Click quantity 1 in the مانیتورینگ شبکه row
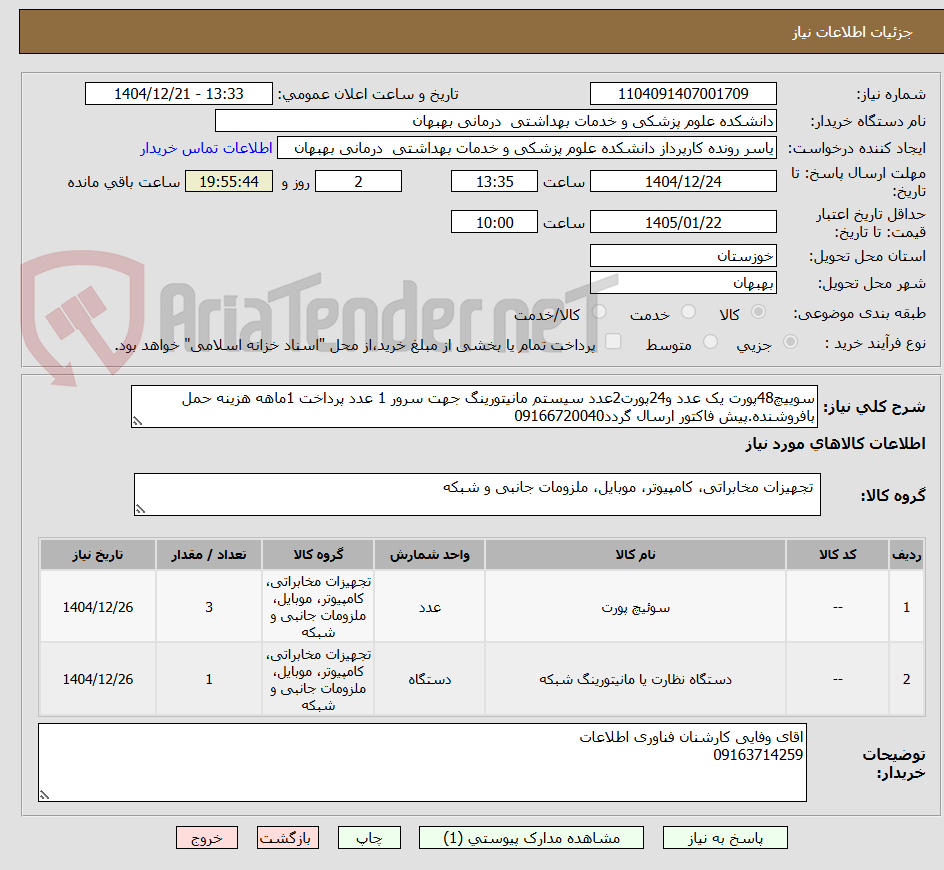This screenshot has height=870, width=944. coord(209,679)
